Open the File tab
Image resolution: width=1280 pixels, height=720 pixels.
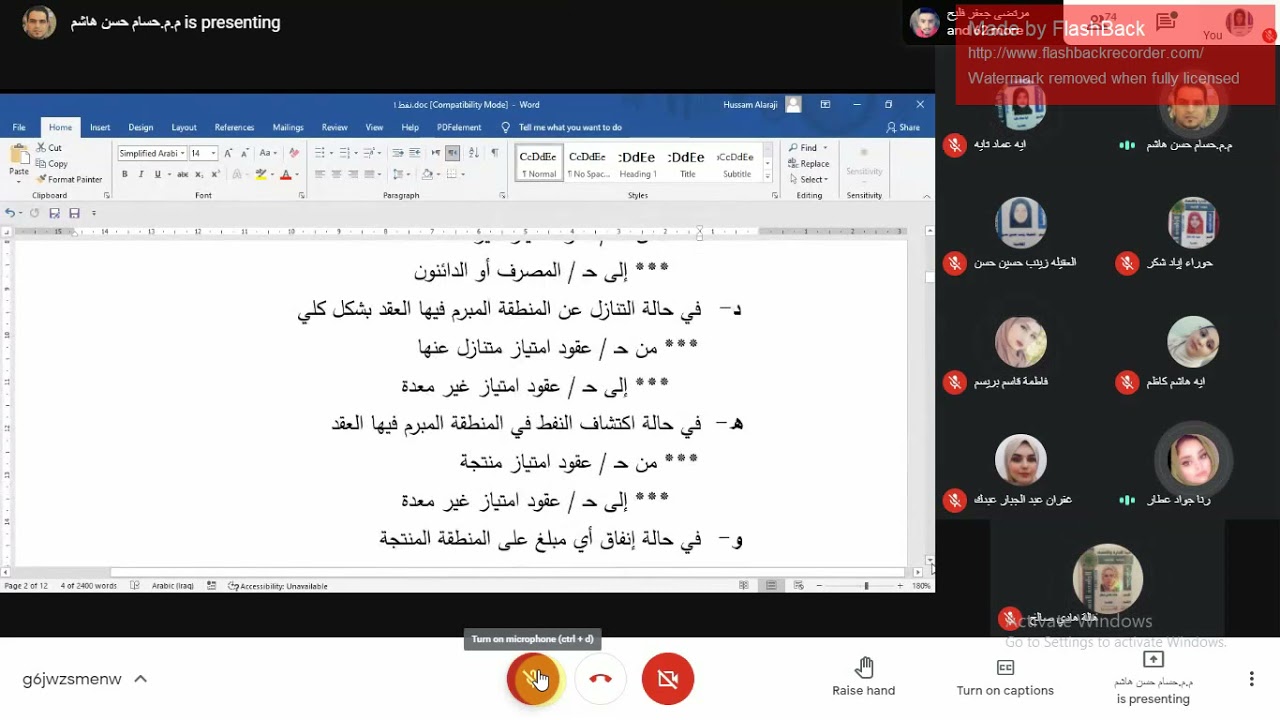19,127
